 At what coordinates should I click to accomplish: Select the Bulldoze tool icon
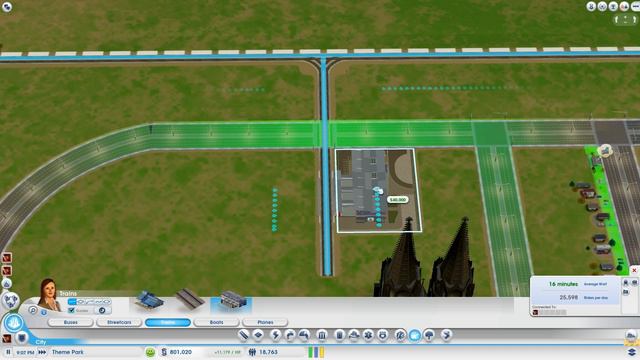447,335
